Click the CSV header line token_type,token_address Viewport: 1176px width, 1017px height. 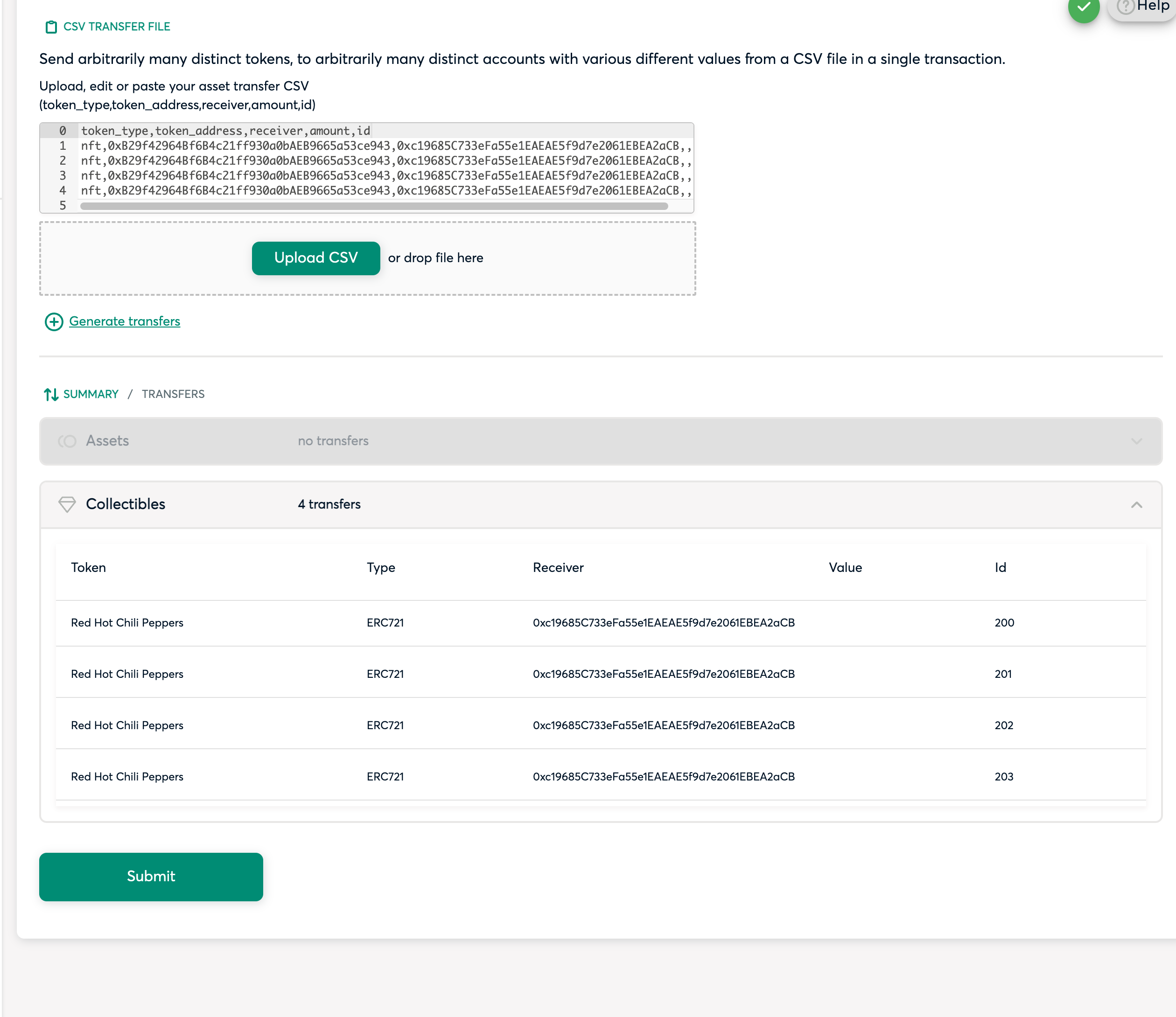pyautogui.click(x=225, y=131)
